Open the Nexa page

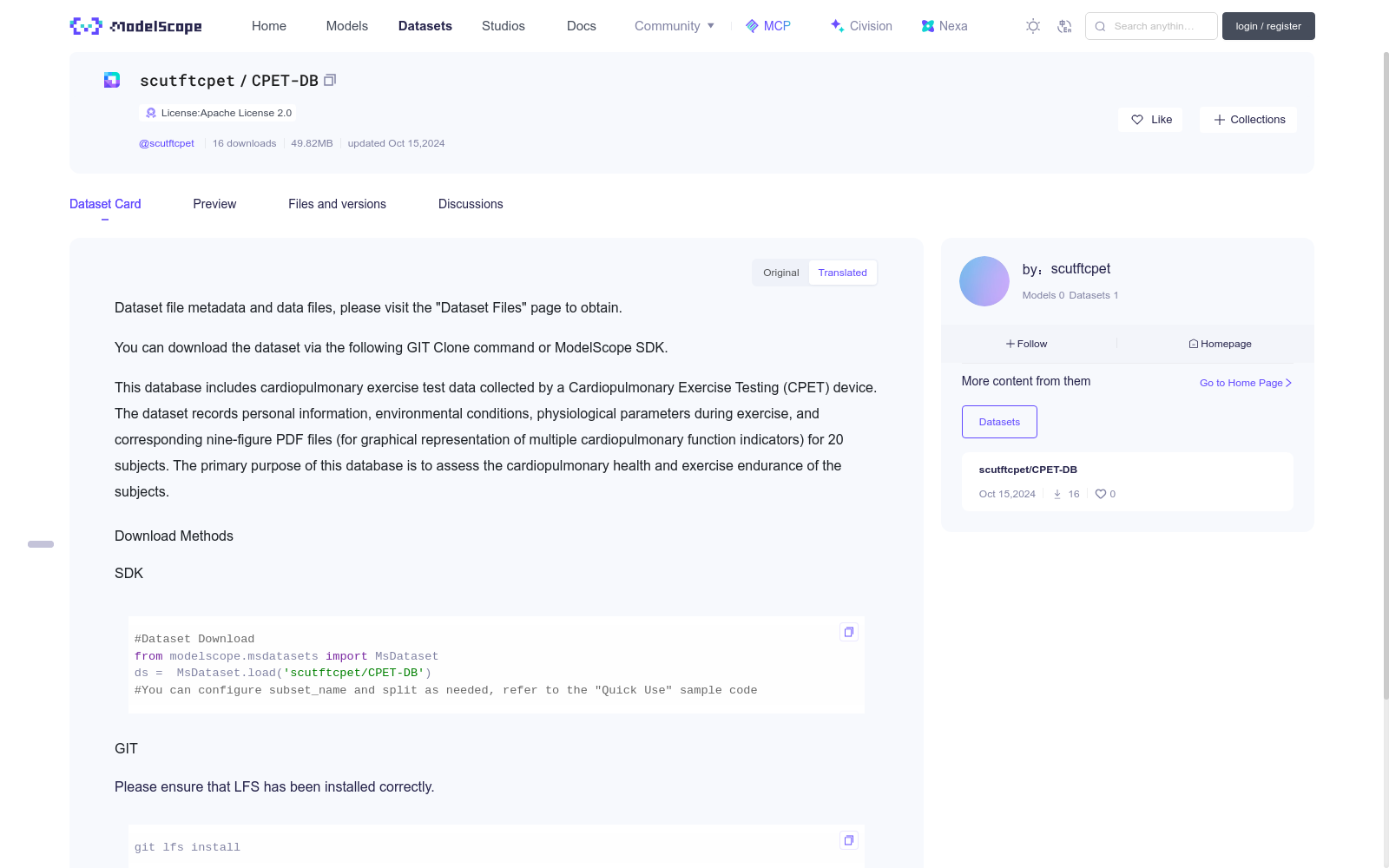(945, 26)
